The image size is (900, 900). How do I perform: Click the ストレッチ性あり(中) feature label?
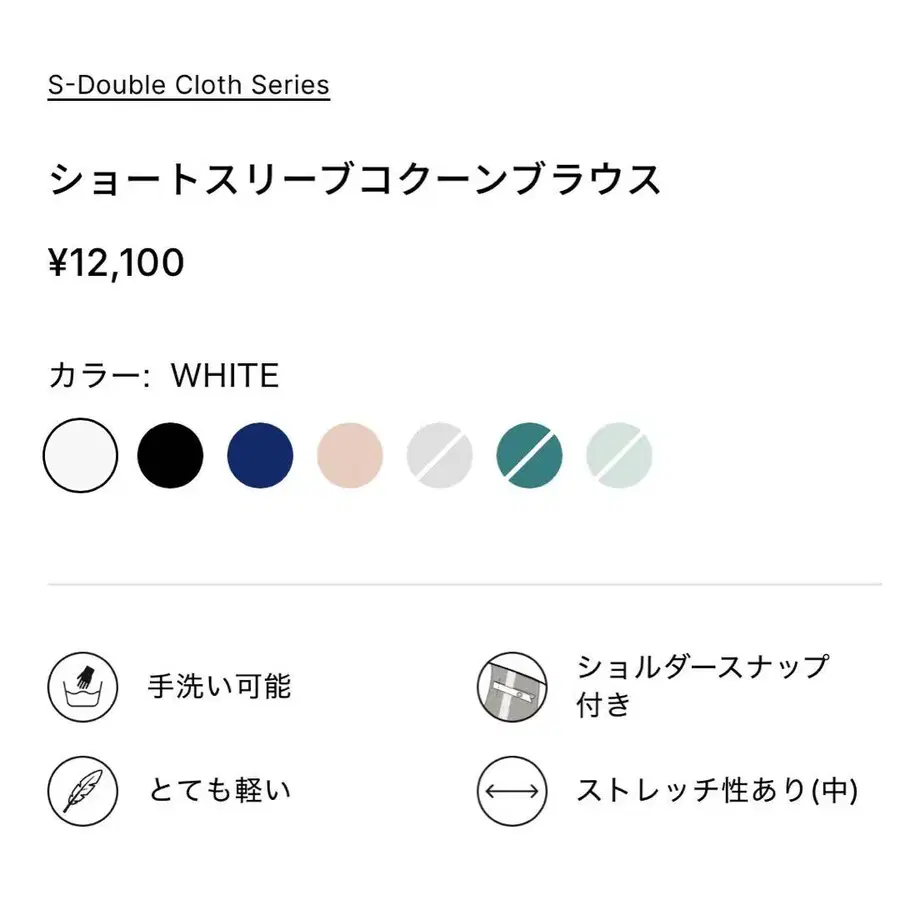pos(717,790)
